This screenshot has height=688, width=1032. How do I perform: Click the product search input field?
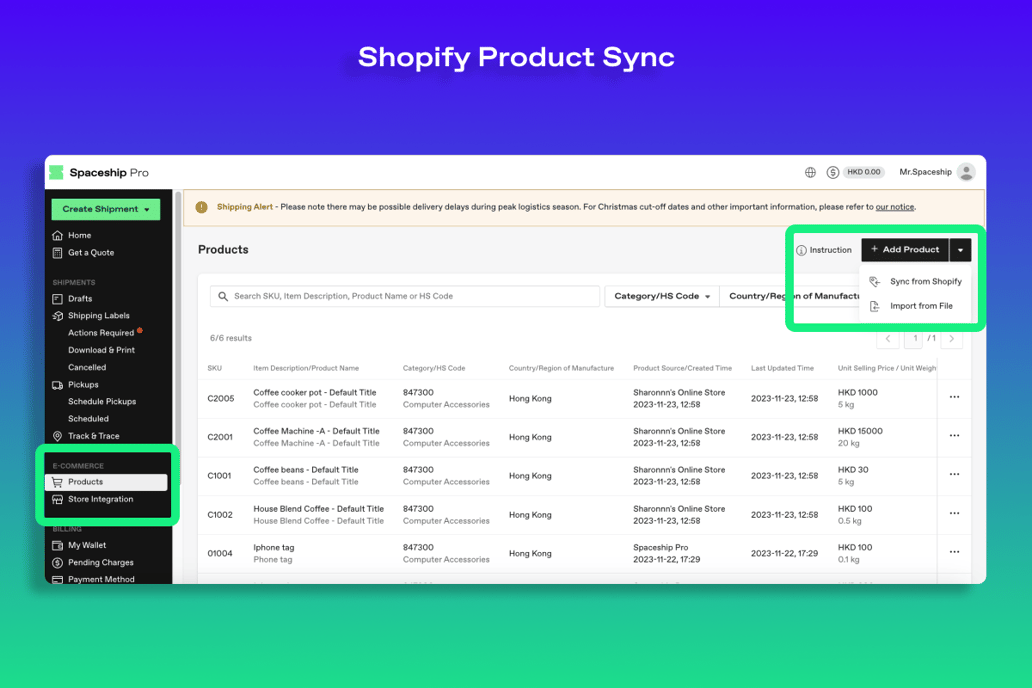coord(400,296)
